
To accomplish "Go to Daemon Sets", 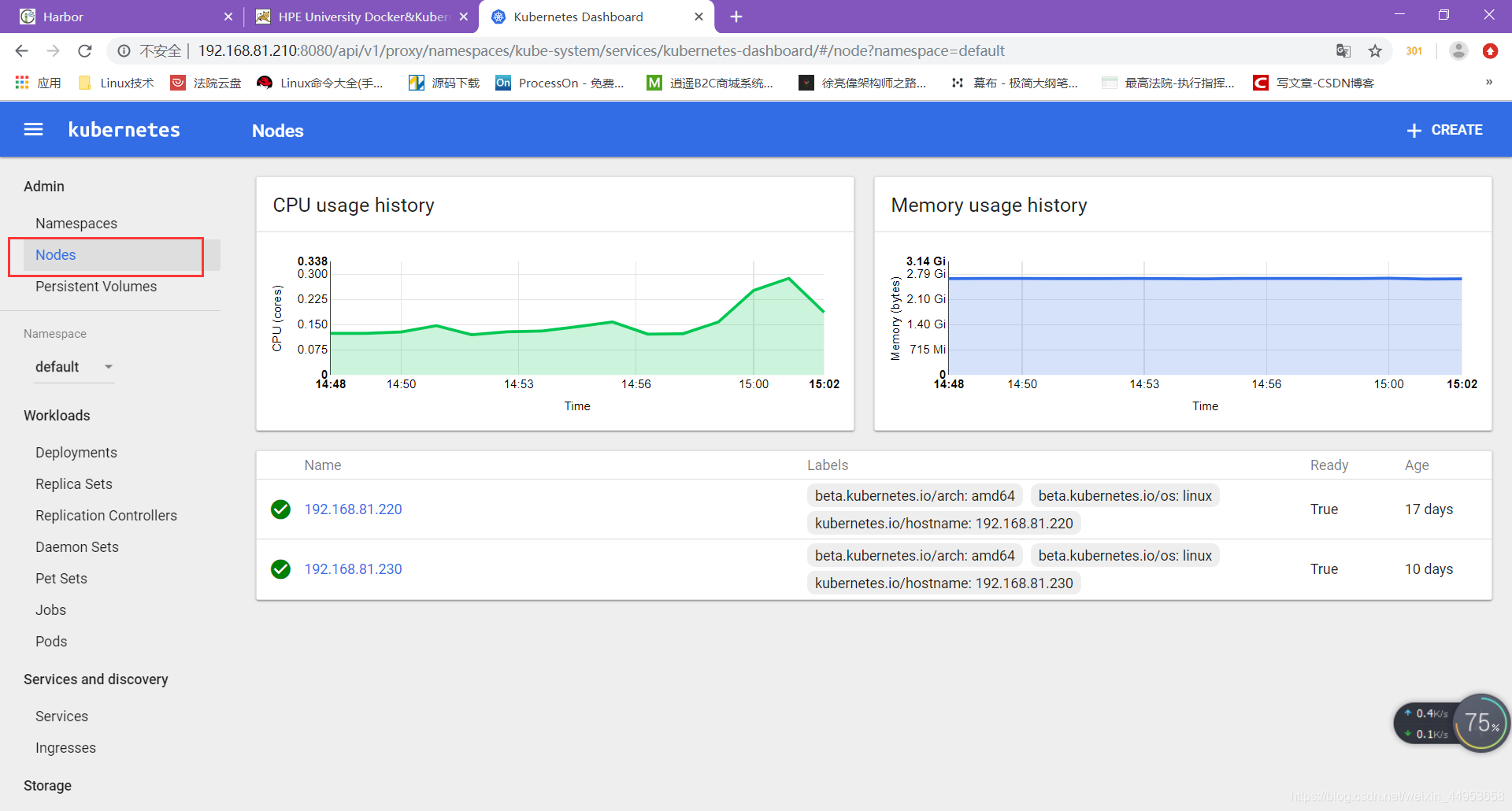I will (77, 547).
